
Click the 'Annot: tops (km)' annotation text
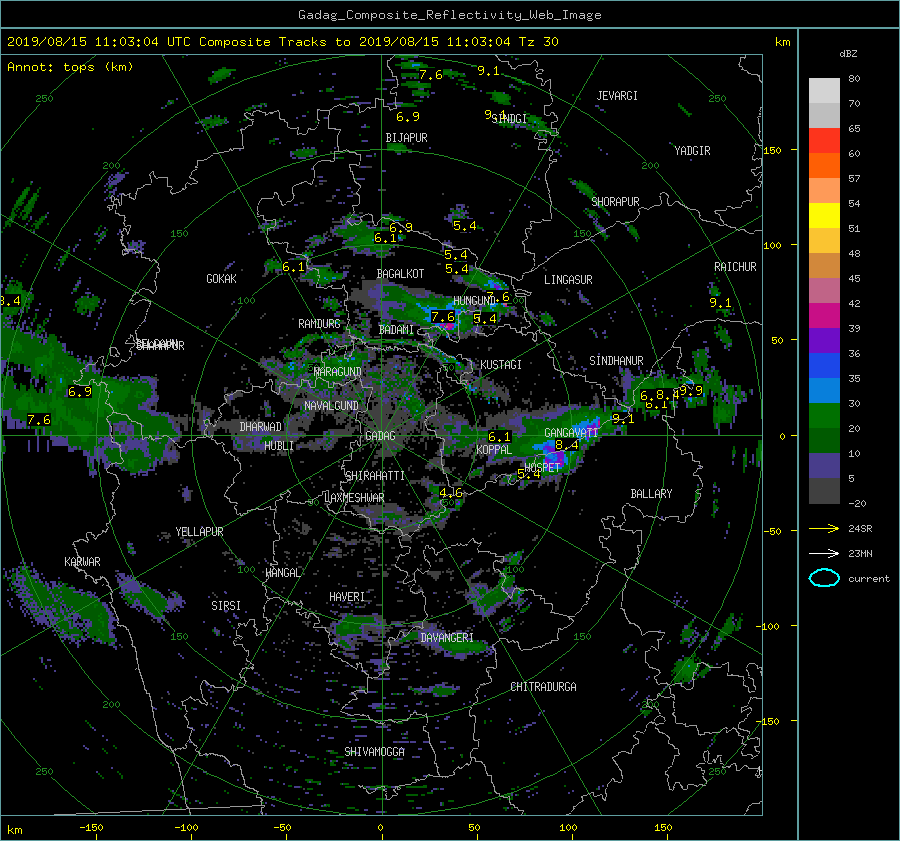click(x=70, y=67)
